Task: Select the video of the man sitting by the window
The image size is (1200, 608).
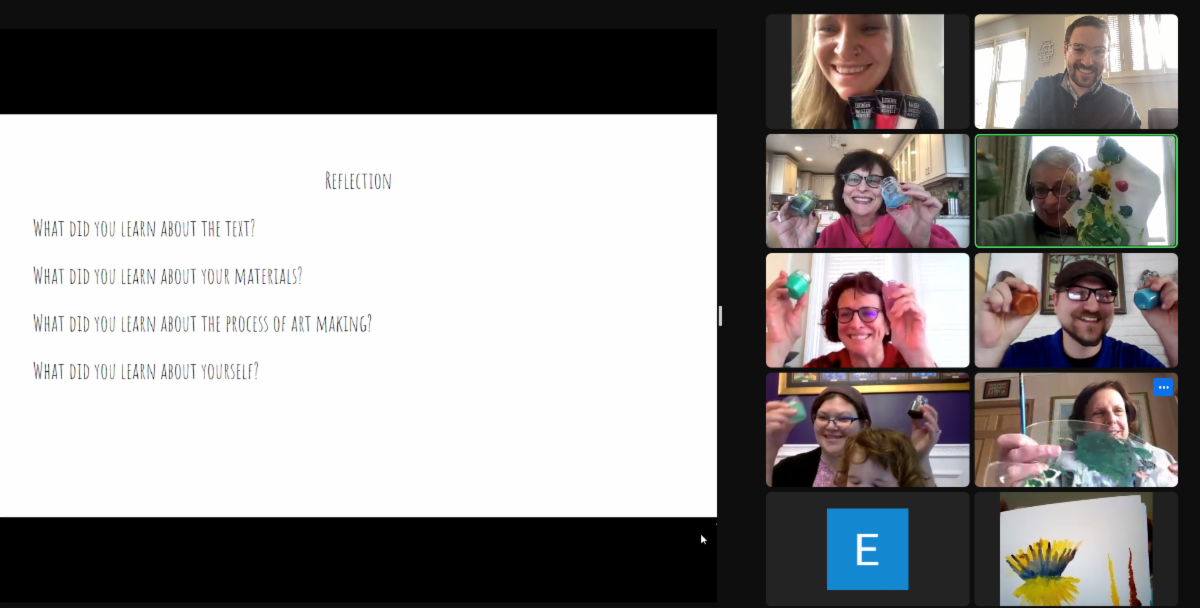Action: [x=1076, y=71]
